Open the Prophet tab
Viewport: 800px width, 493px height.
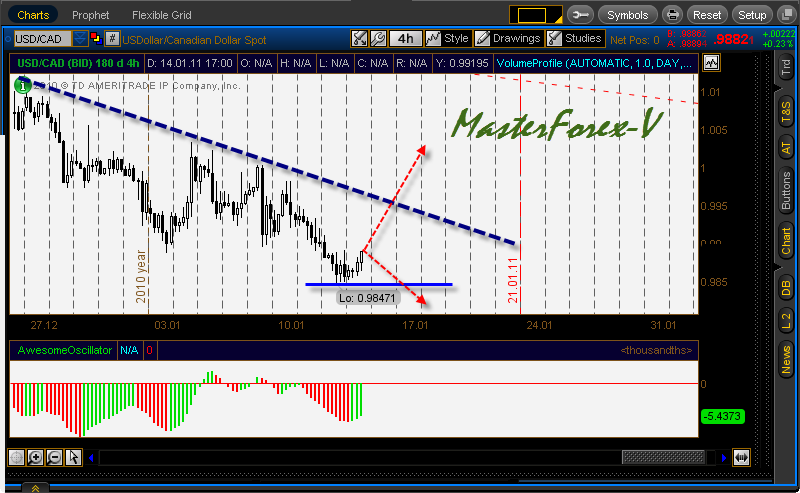pyautogui.click(x=90, y=15)
